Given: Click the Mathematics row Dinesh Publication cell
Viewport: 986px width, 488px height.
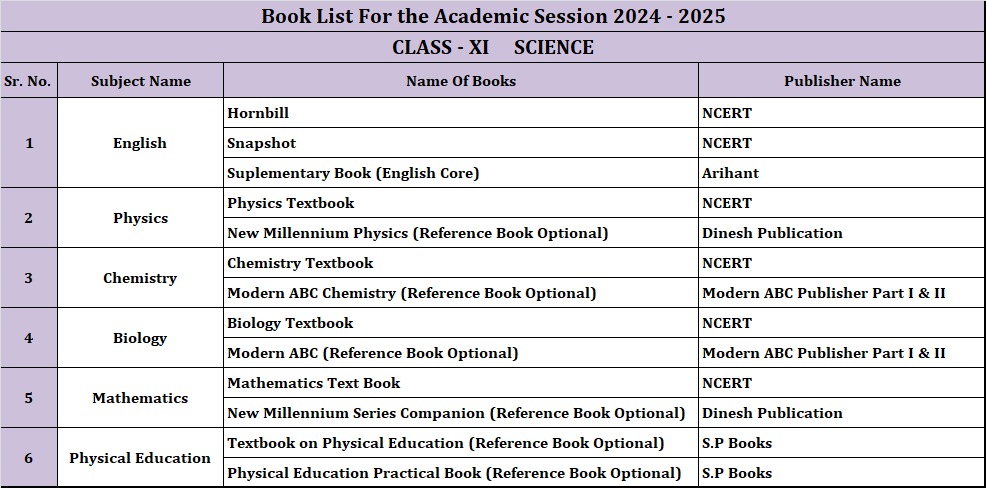Looking at the screenshot, I should point(772,413).
